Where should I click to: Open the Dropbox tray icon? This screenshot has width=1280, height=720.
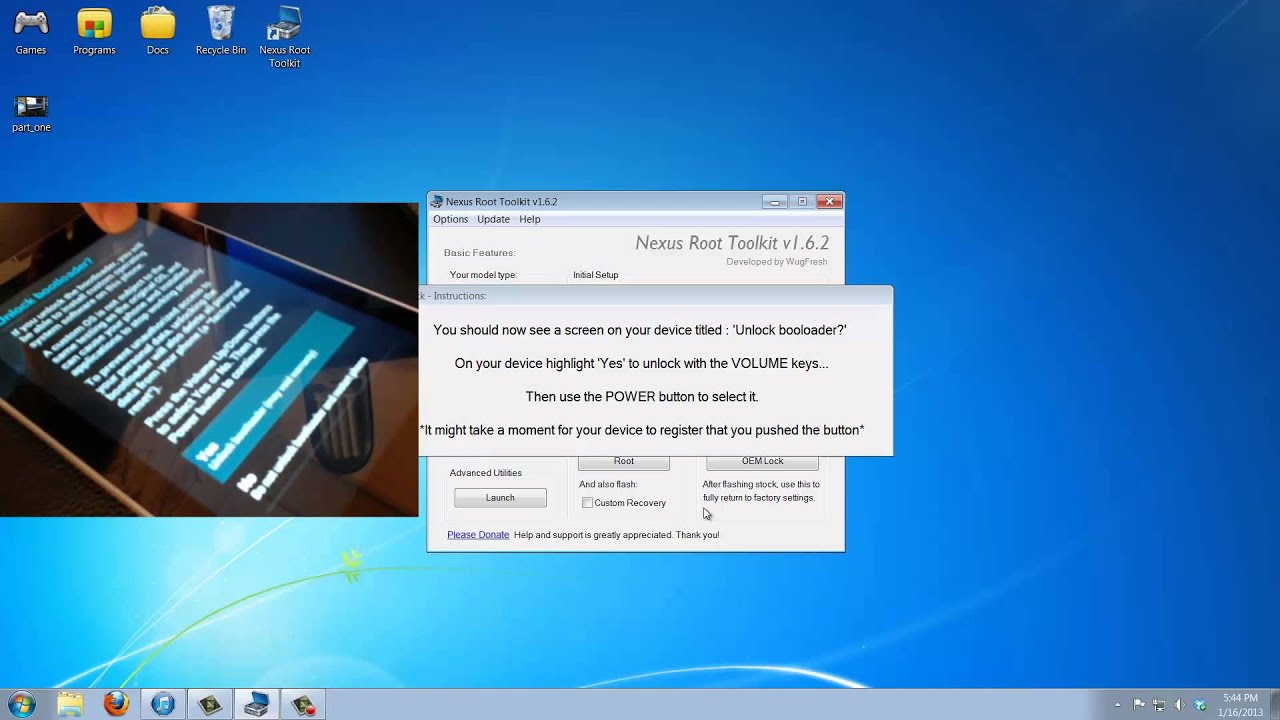(1200, 705)
